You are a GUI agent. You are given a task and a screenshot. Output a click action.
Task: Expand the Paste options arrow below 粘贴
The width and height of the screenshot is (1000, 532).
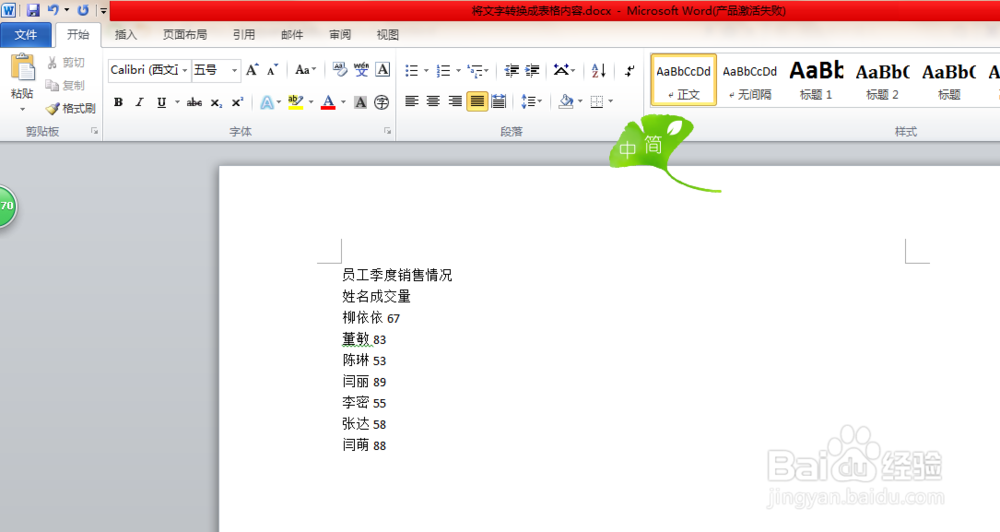pyautogui.click(x=22, y=109)
